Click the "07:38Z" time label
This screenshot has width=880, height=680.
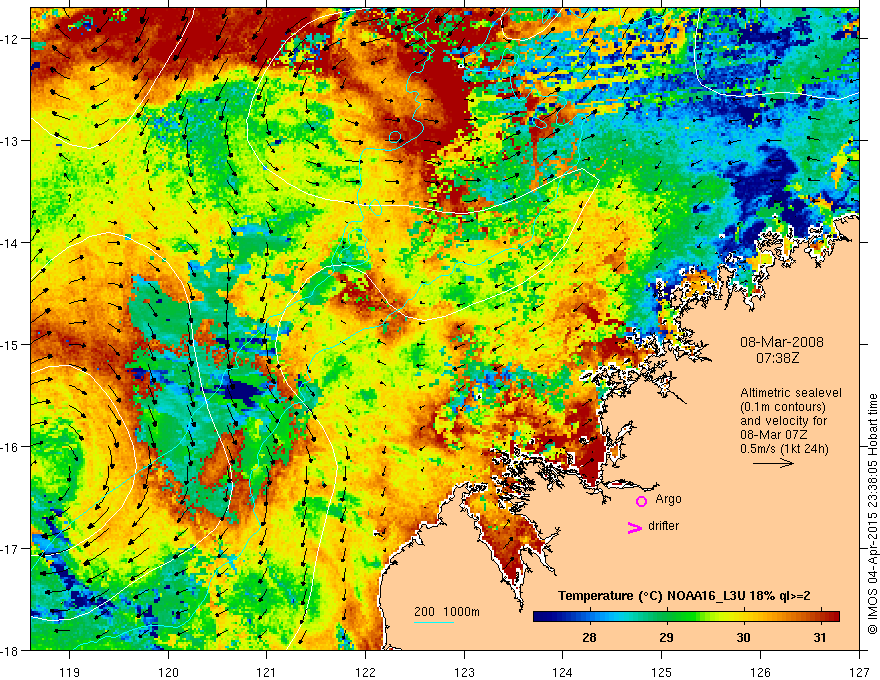[777, 357]
